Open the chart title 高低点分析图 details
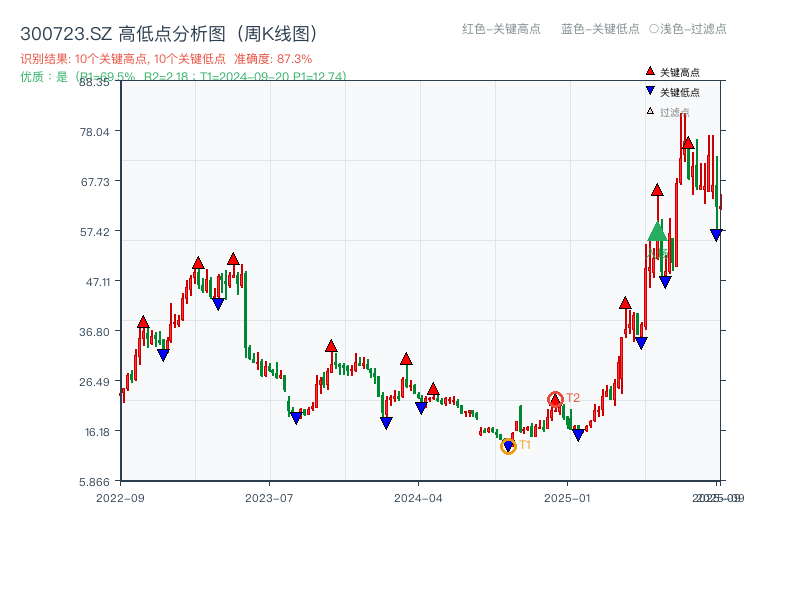Viewport: 800px width, 600px height. (x=167, y=31)
